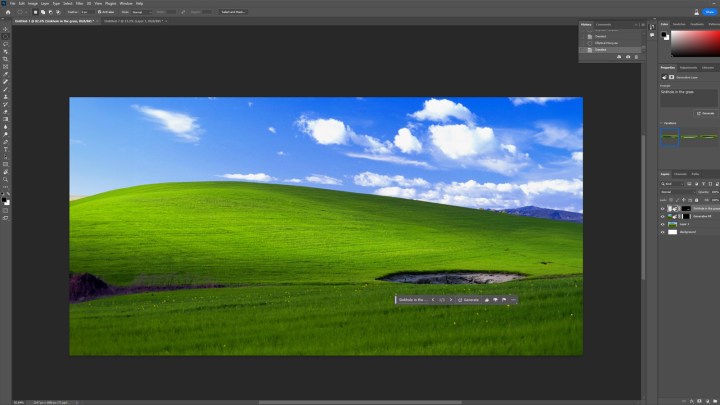Screen dimensions: 720x405
Task: Hide the Background layer
Action: tap(663, 232)
